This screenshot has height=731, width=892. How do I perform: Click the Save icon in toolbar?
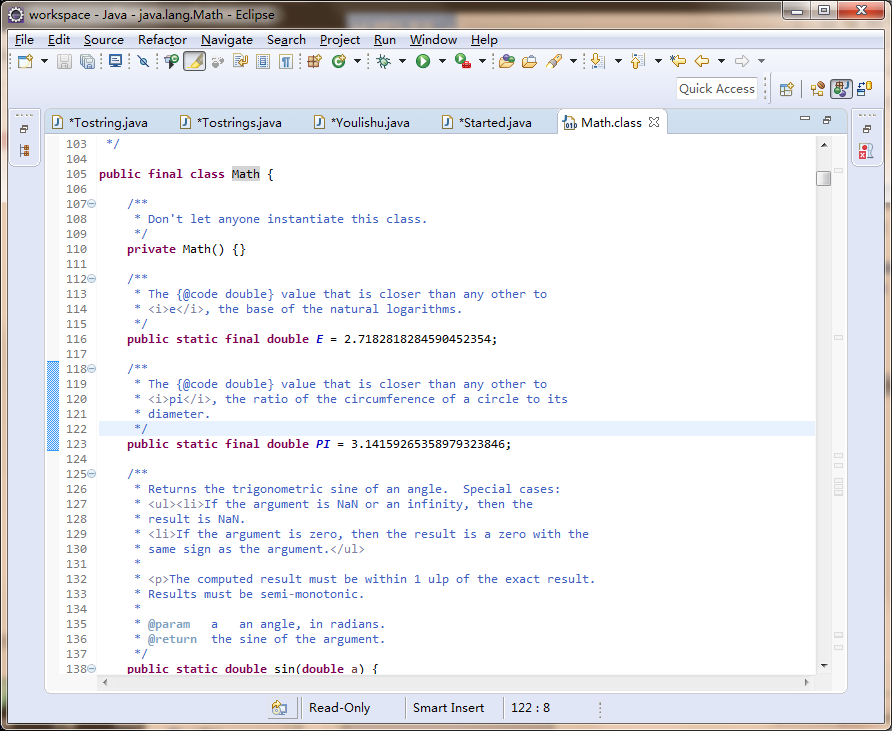(64, 61)
